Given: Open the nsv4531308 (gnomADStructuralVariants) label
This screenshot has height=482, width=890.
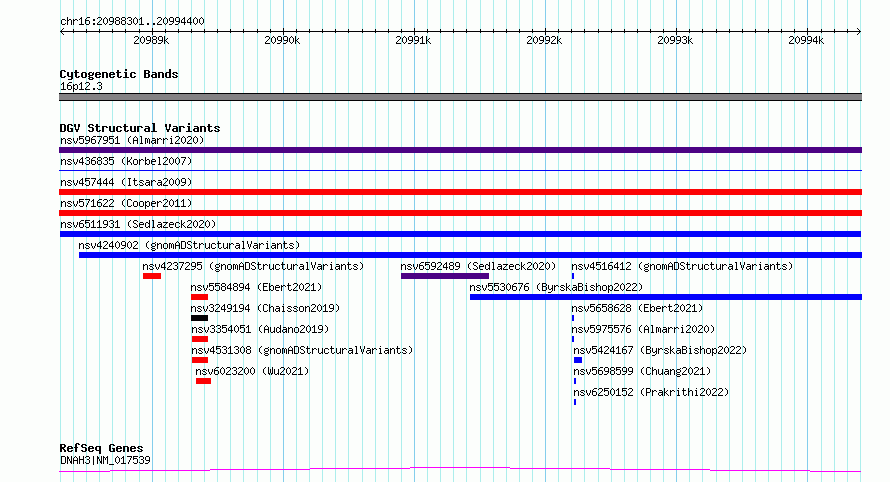Looking at the screenshot, I should [x=302, y=350].
